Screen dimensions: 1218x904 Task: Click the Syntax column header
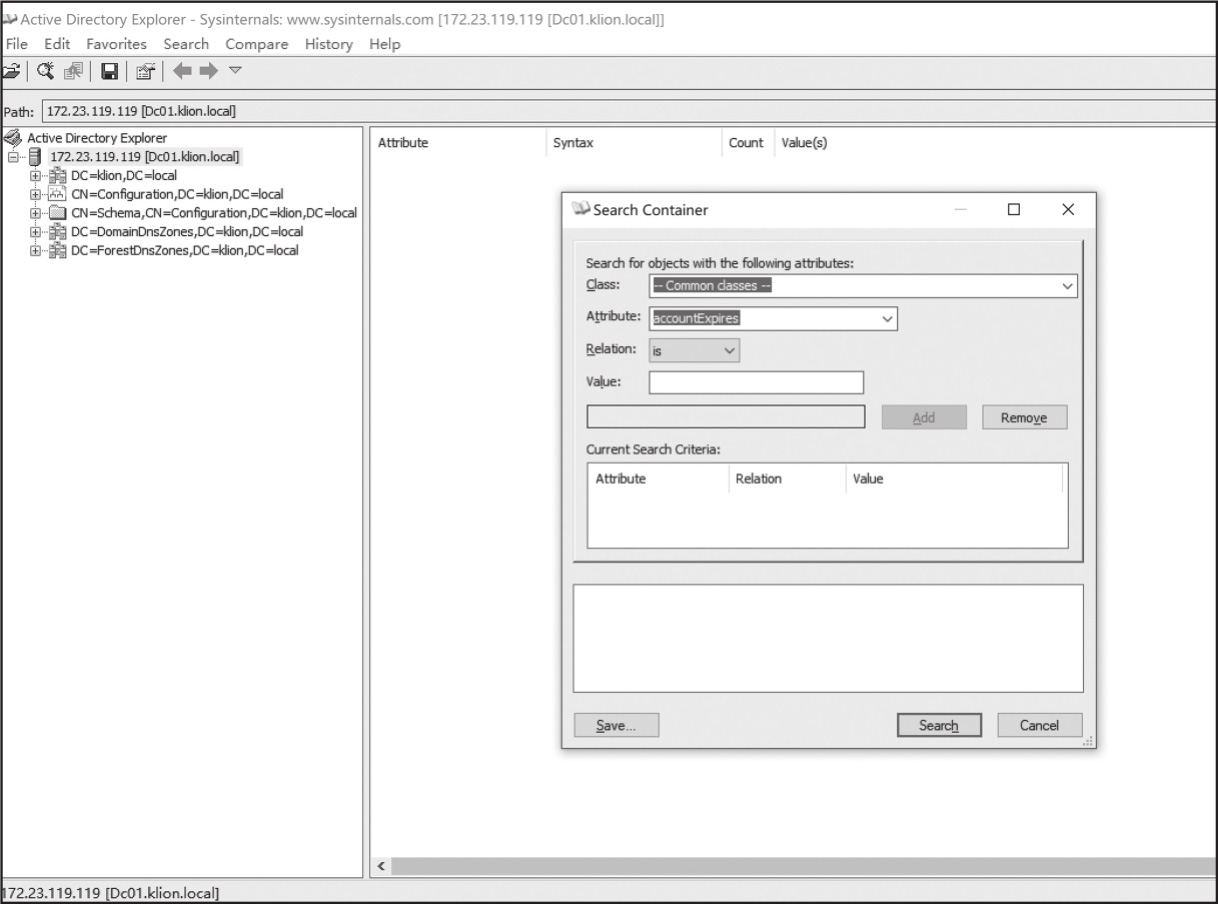(x=633, y=143)
